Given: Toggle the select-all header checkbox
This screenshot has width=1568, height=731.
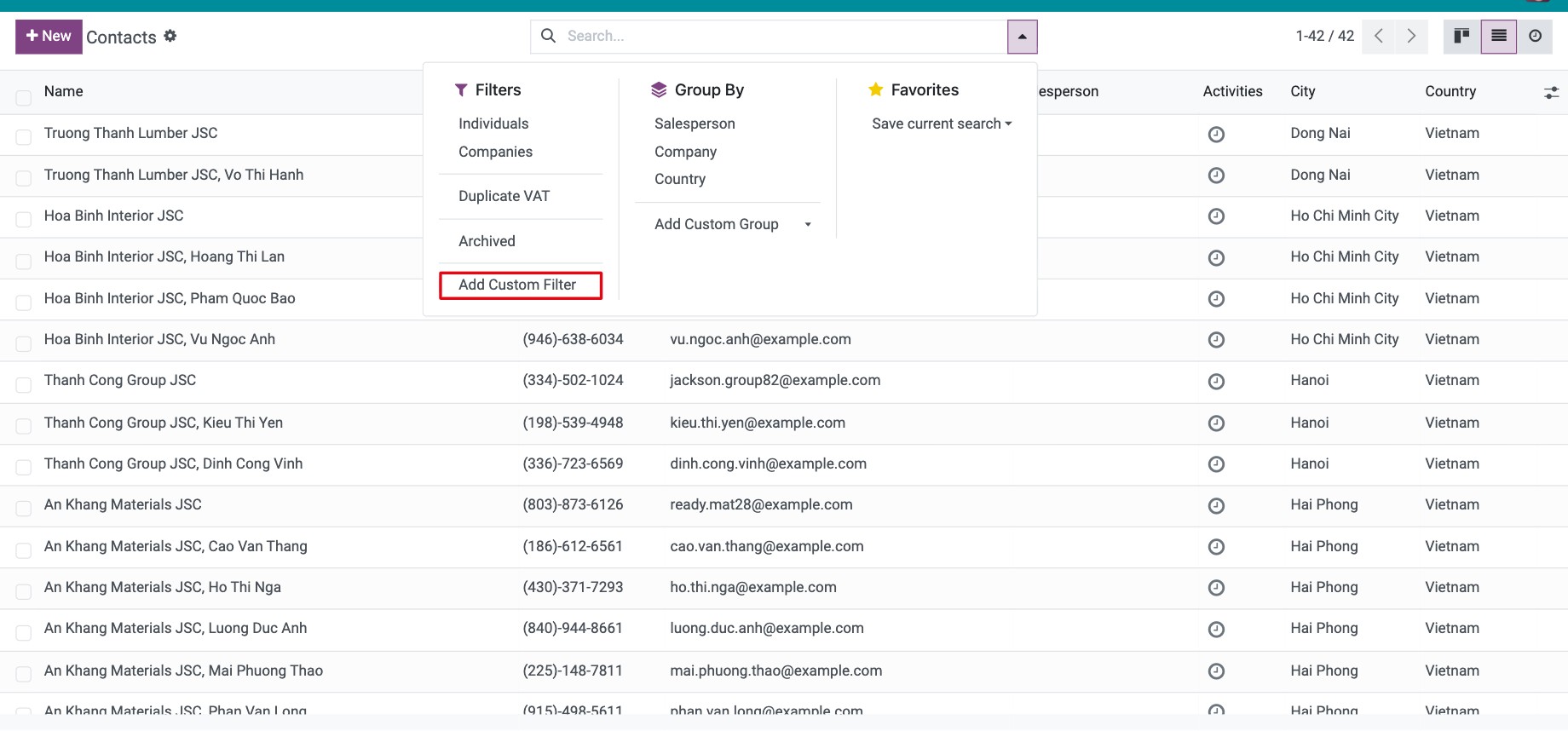Looking at the screenshot, I should tap(24, 98).
